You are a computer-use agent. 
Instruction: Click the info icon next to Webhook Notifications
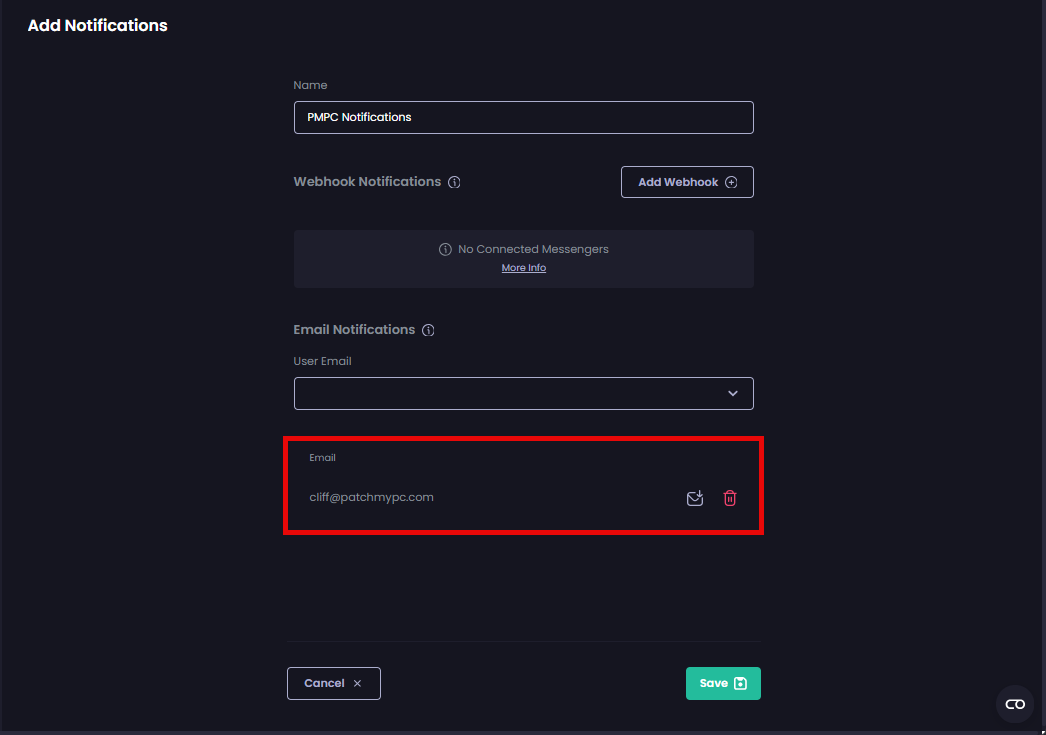pos(455,181)
